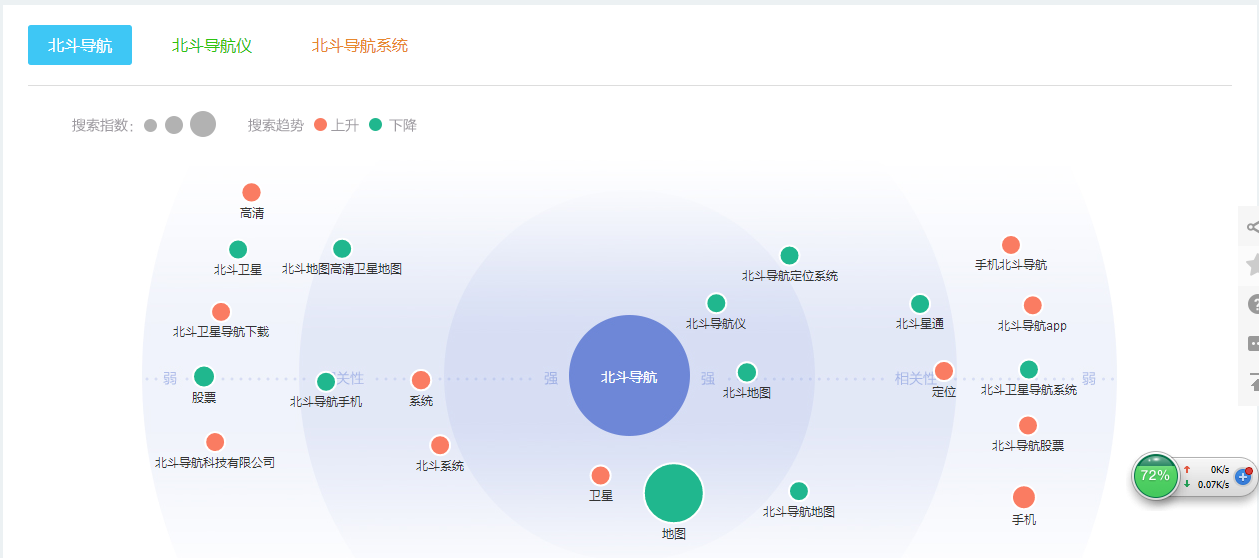
Task: Click the 下降 falling trend legend
Action: tap(393, 125)
